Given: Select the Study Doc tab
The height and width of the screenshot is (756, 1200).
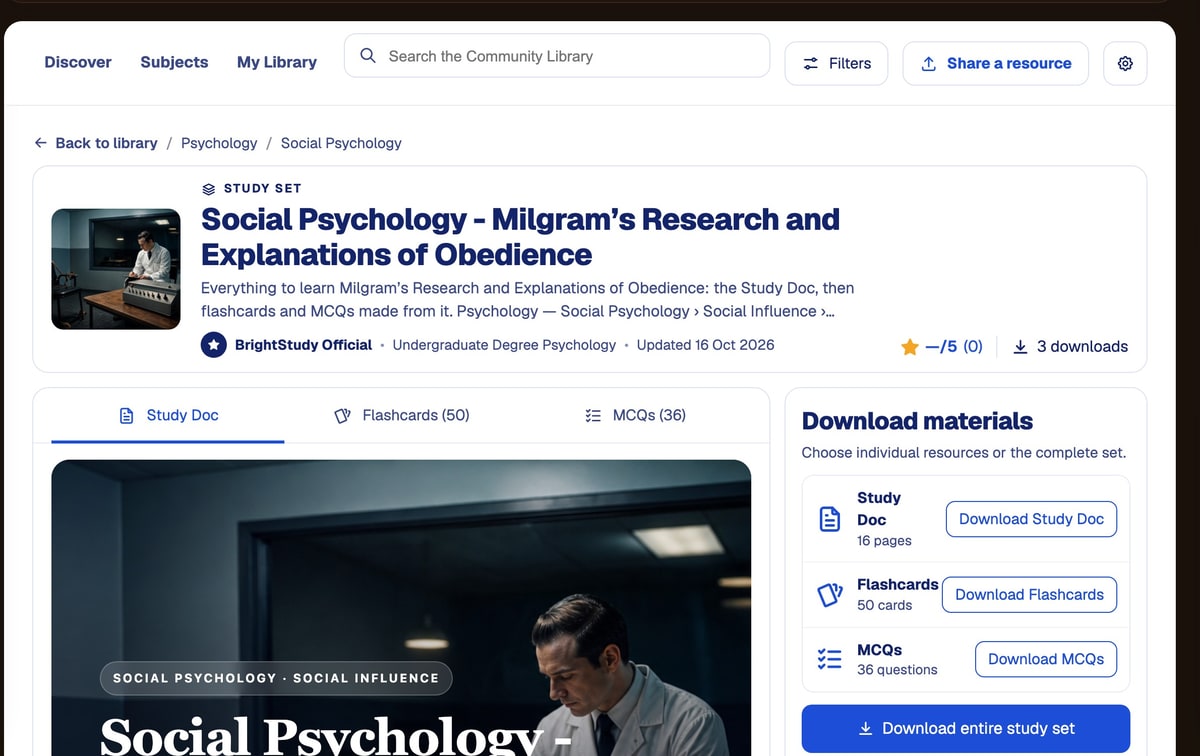Looking at the screenshot, I should tap(168, 415).
